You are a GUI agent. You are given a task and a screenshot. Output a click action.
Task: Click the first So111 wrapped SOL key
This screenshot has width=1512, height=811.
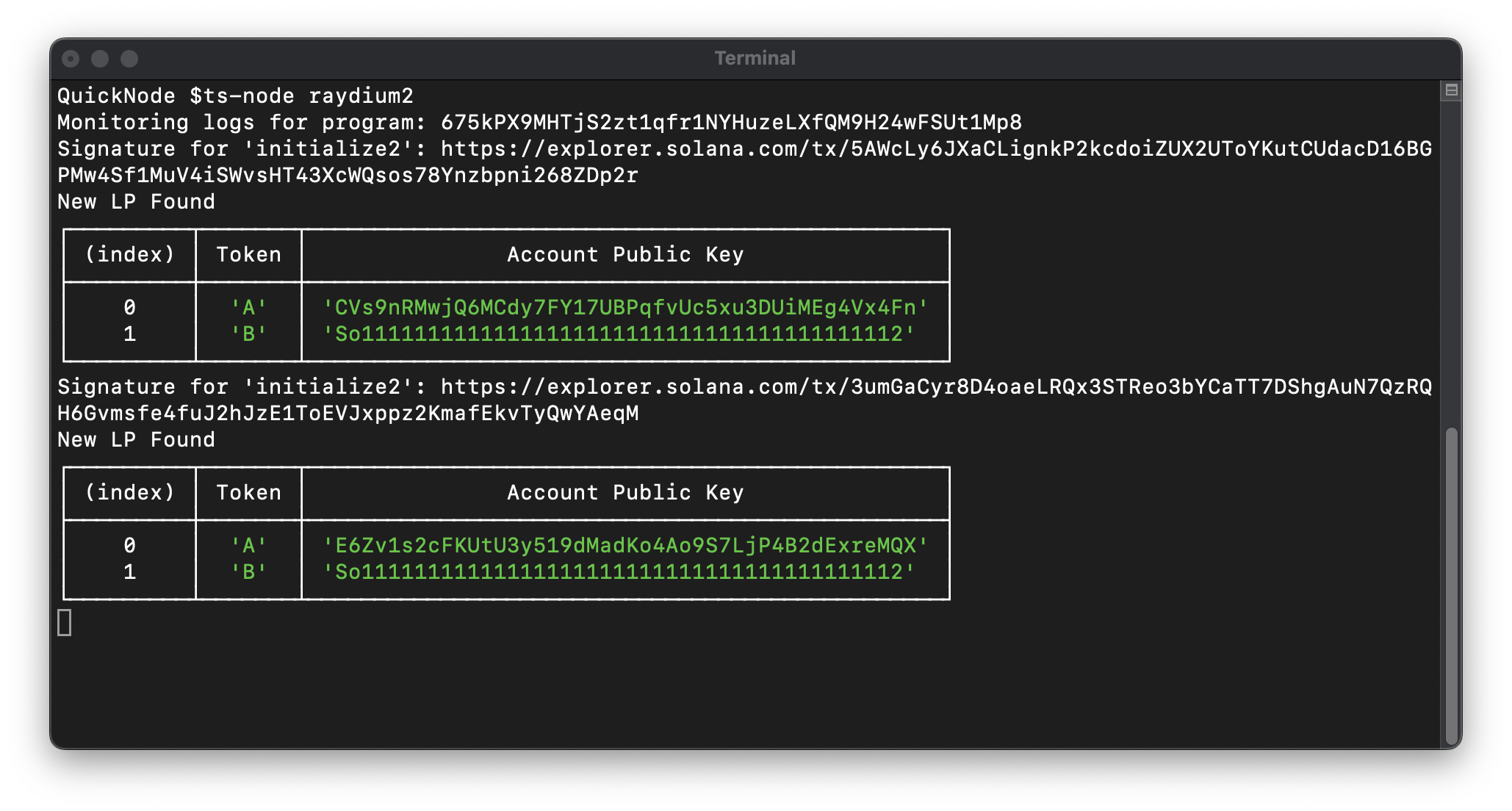tap(619, 334)
